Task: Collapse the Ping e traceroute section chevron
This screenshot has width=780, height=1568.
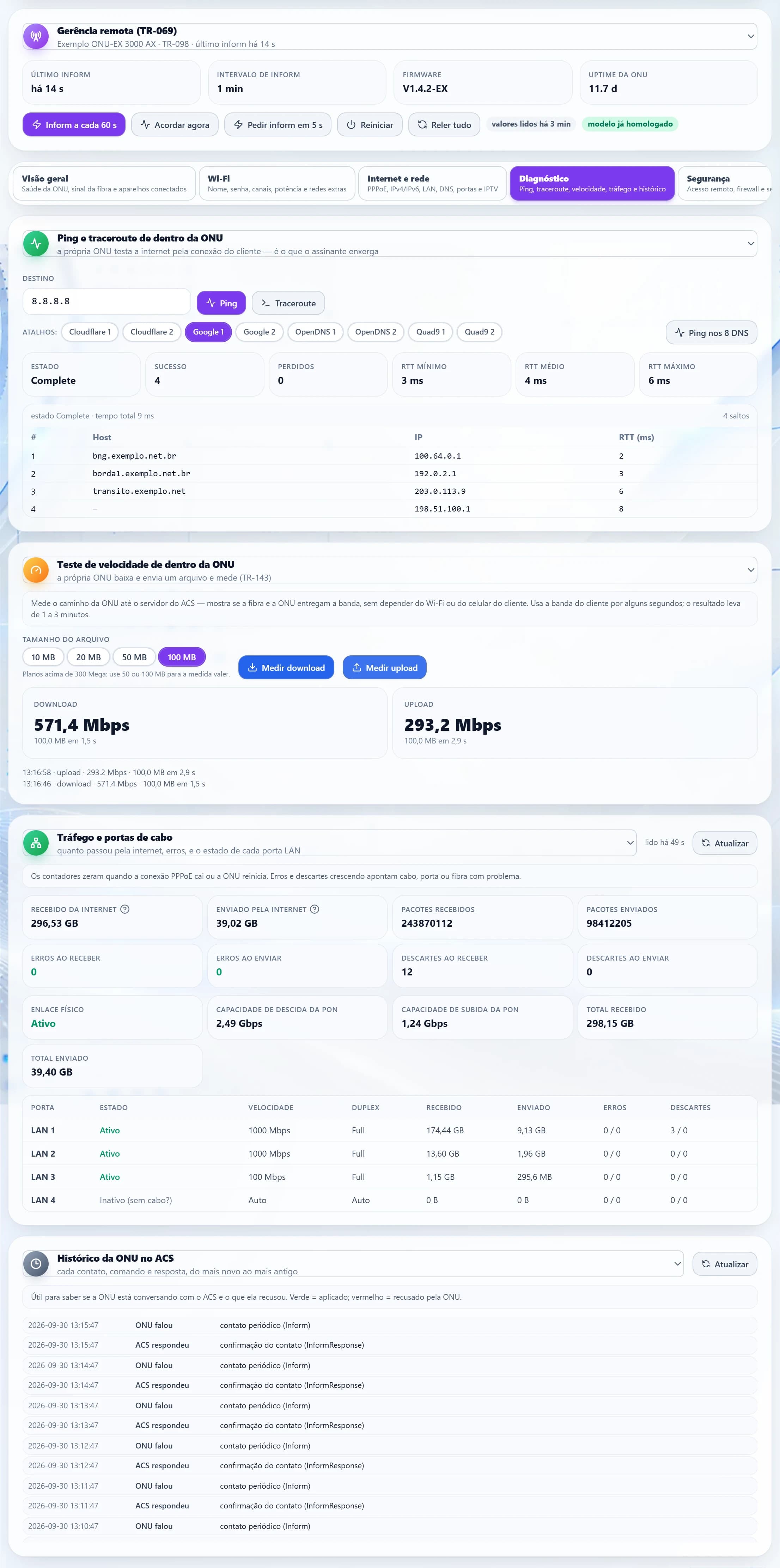Action: tap(750, 244)
